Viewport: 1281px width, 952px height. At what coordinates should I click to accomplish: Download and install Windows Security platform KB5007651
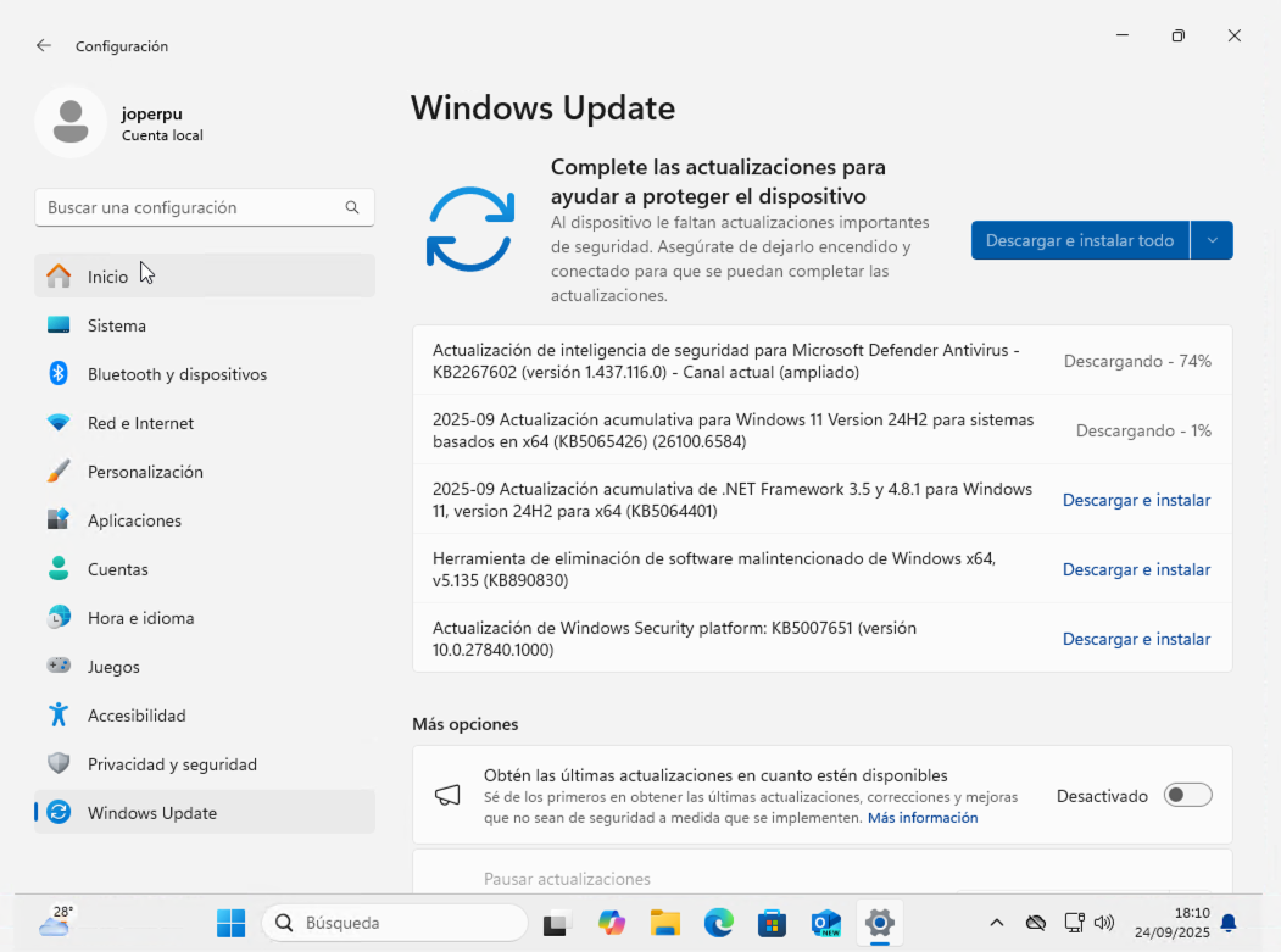coord(1137,639)
